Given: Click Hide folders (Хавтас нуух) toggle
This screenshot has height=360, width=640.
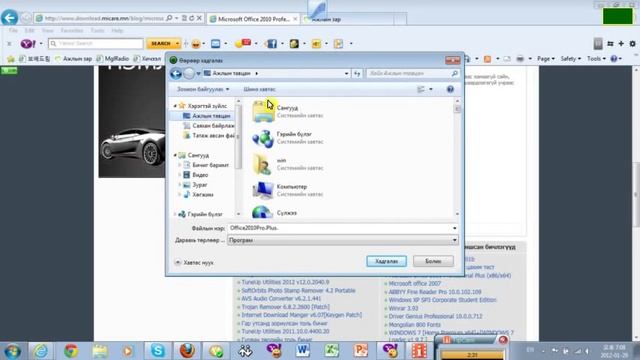Looking at the screenshot, I should pos(194,262).
